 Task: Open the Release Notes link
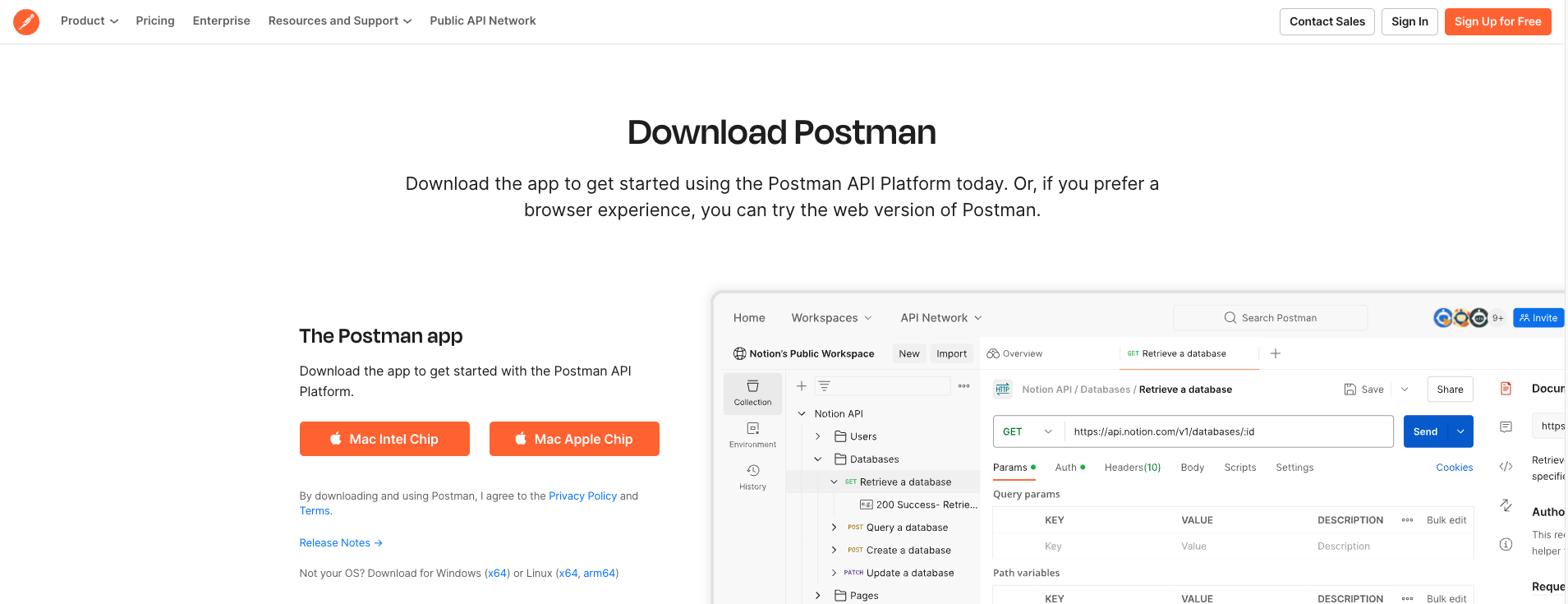[341, 543]
